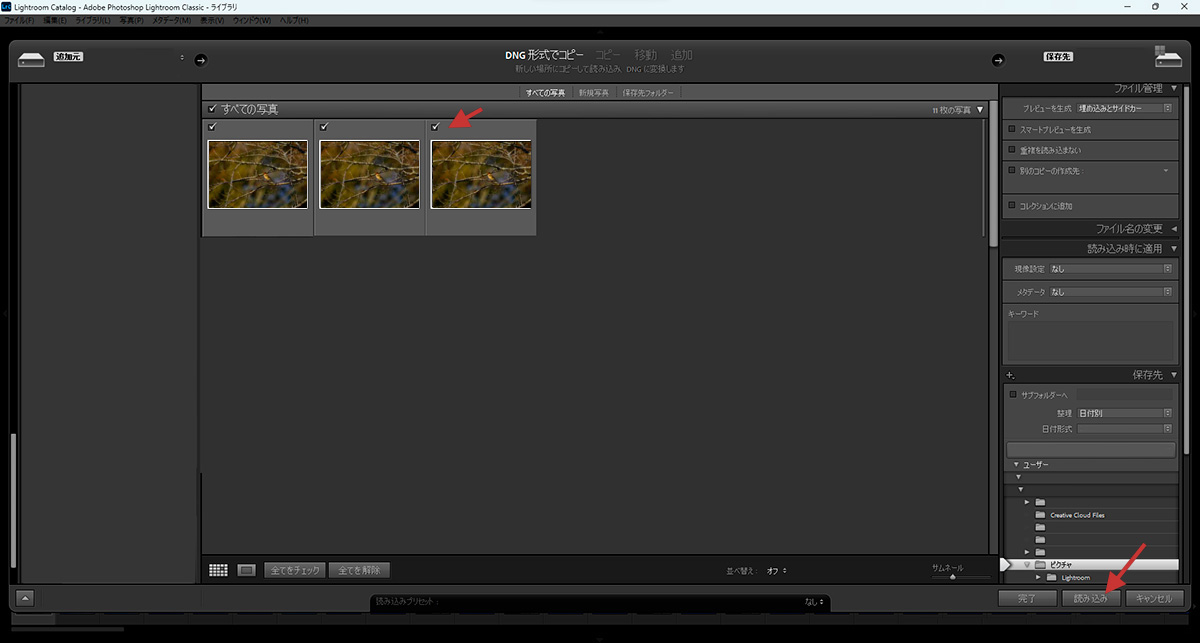The width and height of the screenshot is (1200, 643).
Task: Adjust the サムネール thumbnail size slider
Action: coord(952,577)
